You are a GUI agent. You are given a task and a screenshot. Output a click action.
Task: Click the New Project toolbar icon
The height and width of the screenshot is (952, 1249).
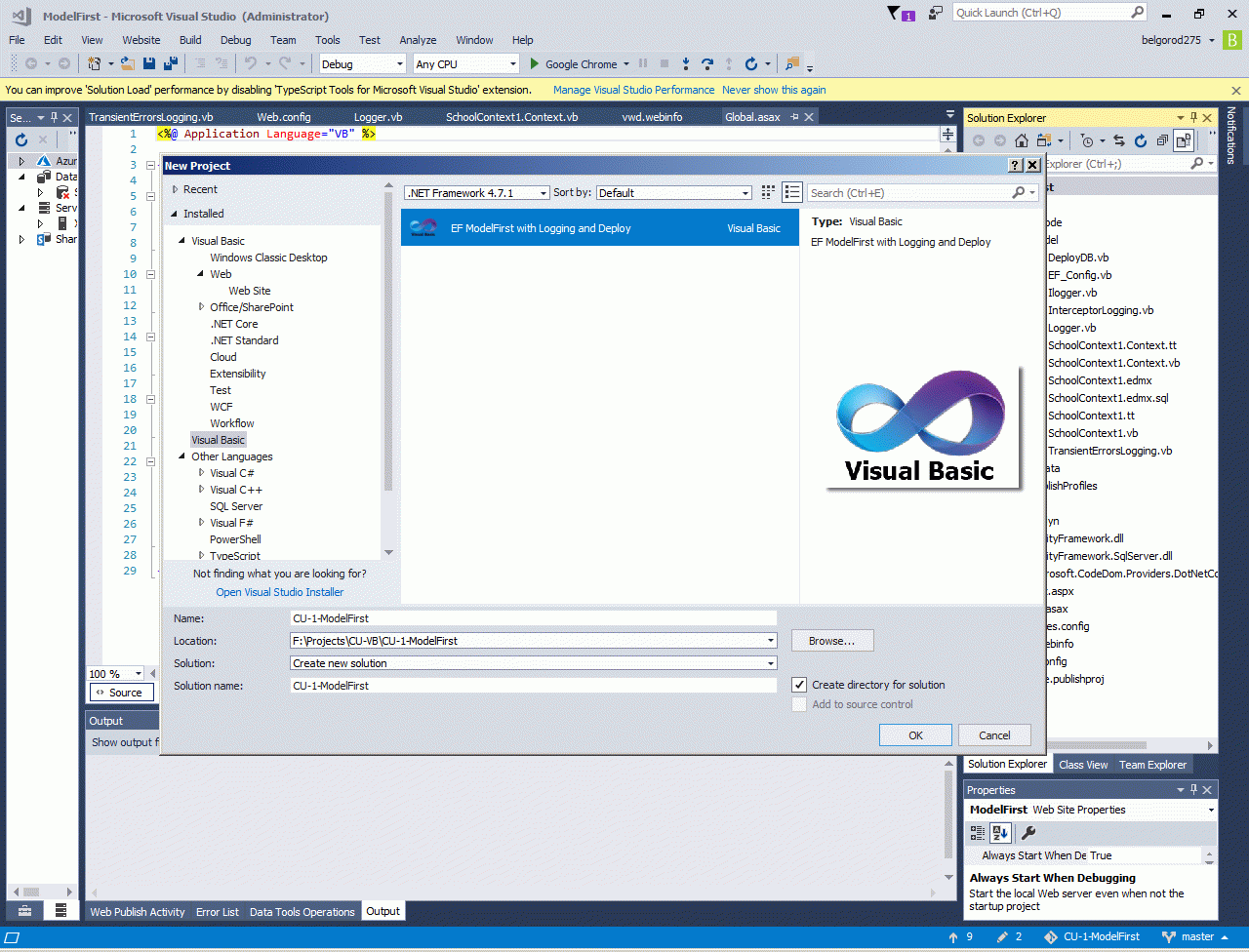[95, 64]
